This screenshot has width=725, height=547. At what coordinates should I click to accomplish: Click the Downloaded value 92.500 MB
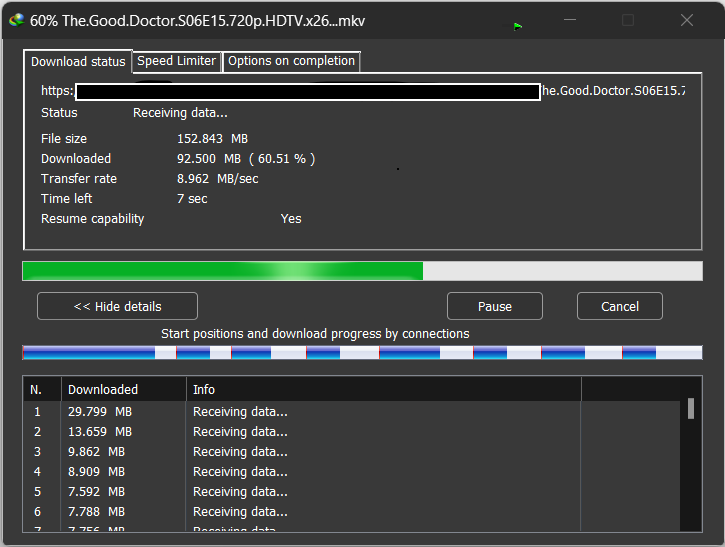(x=209, y=159)
